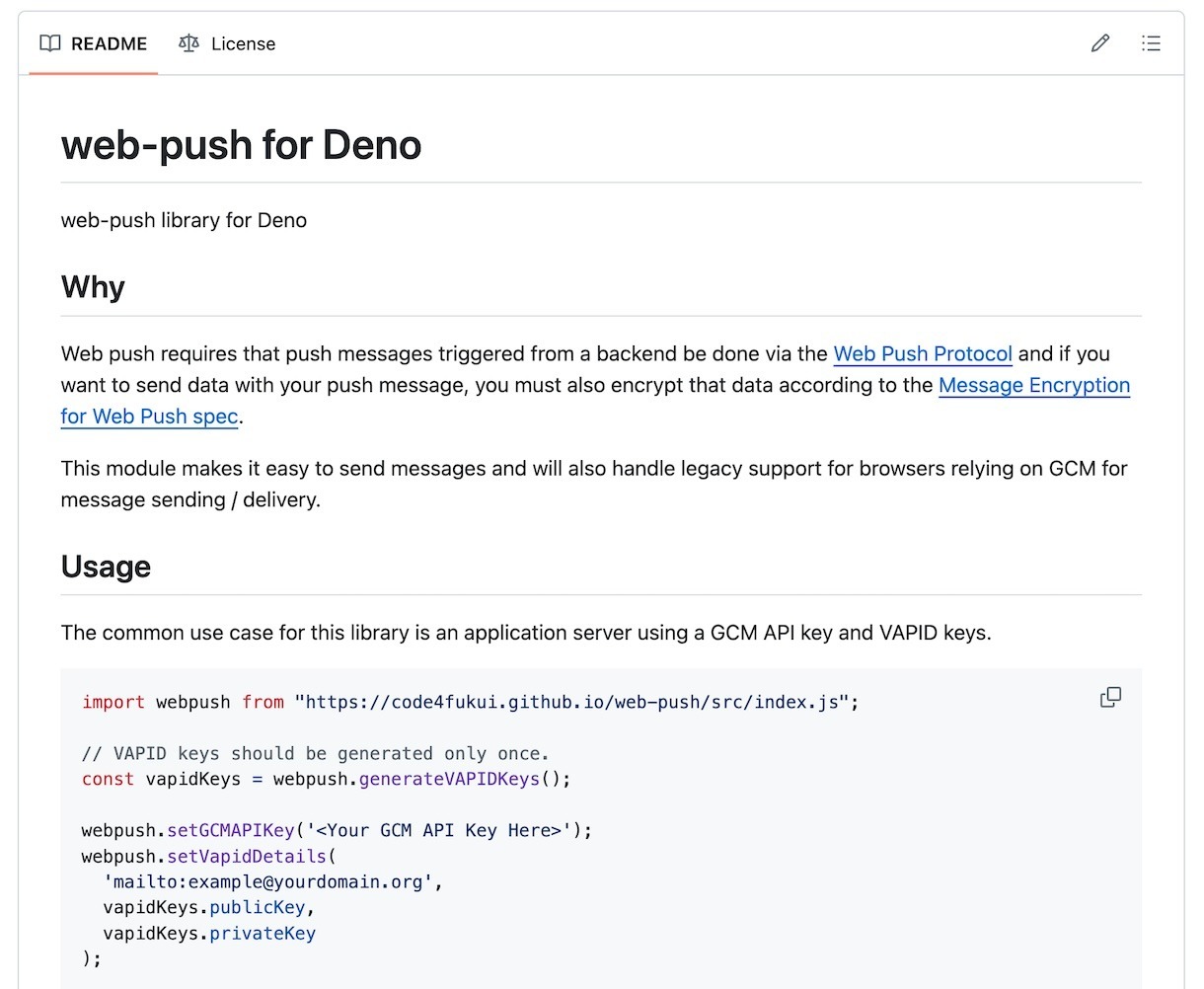This screenshot has width=1204, height=989.
Task: Click the code4fukui import URL string
Action: (572, 703)
